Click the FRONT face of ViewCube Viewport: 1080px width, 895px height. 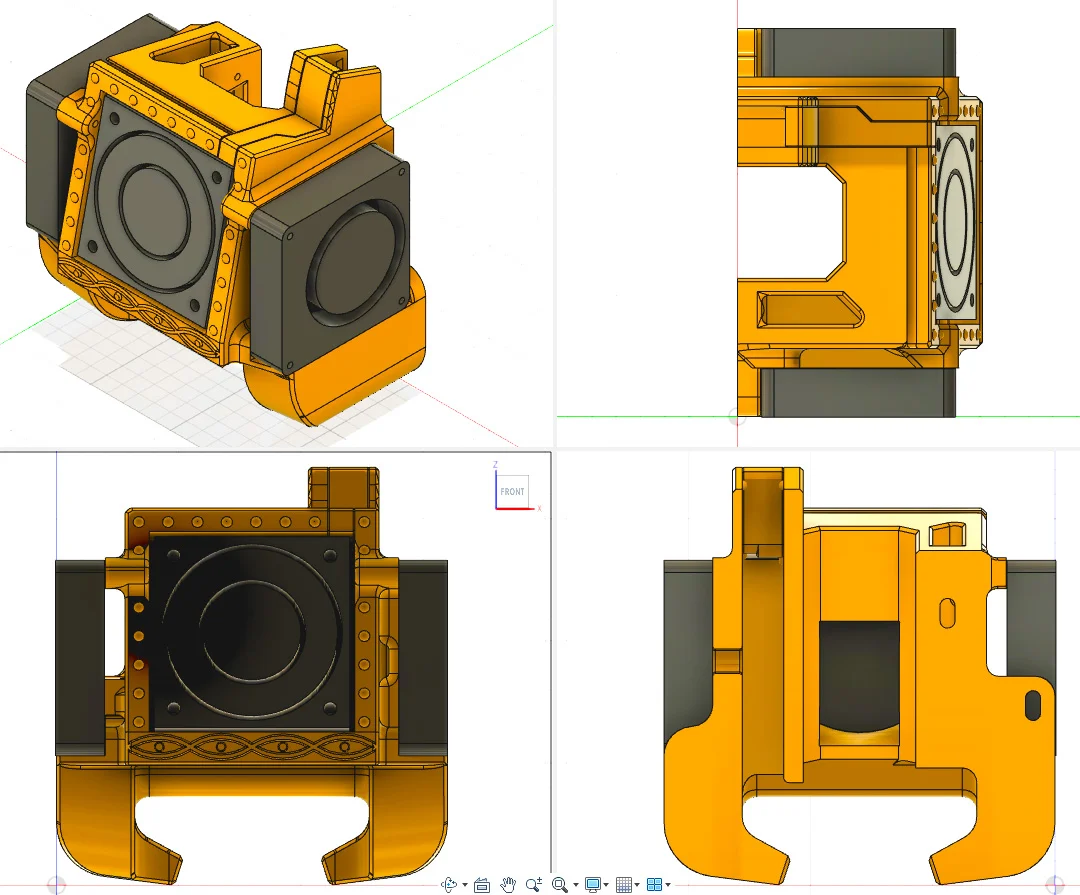(x=512, y=491)
